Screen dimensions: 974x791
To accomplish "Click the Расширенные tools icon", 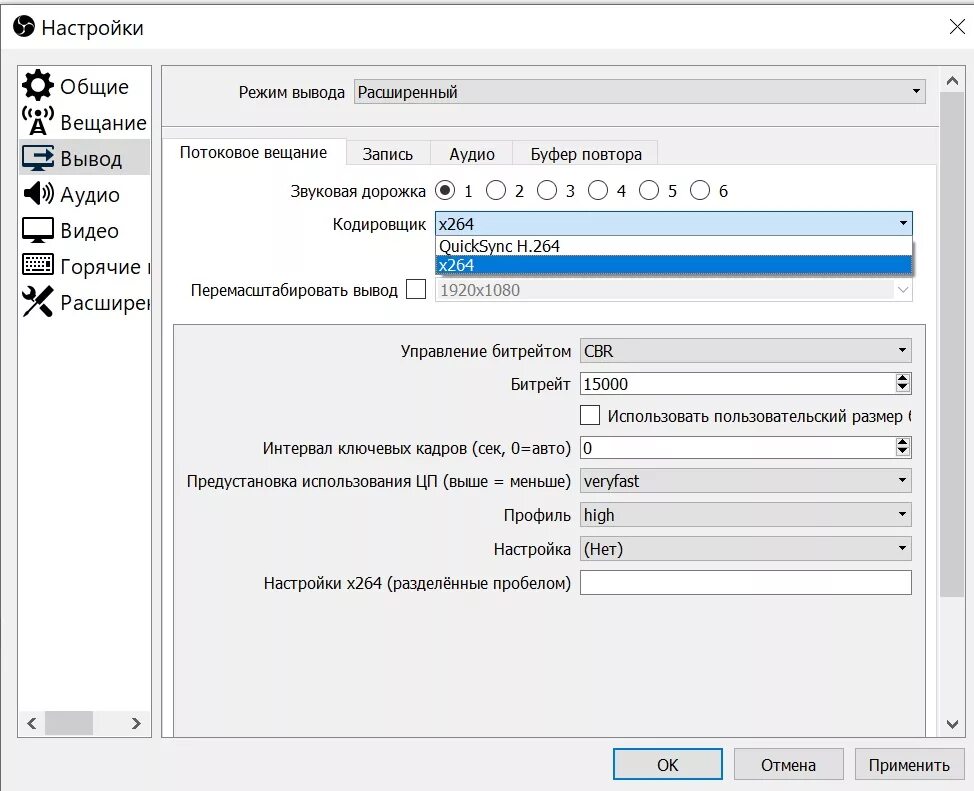I will pos(38,301).
